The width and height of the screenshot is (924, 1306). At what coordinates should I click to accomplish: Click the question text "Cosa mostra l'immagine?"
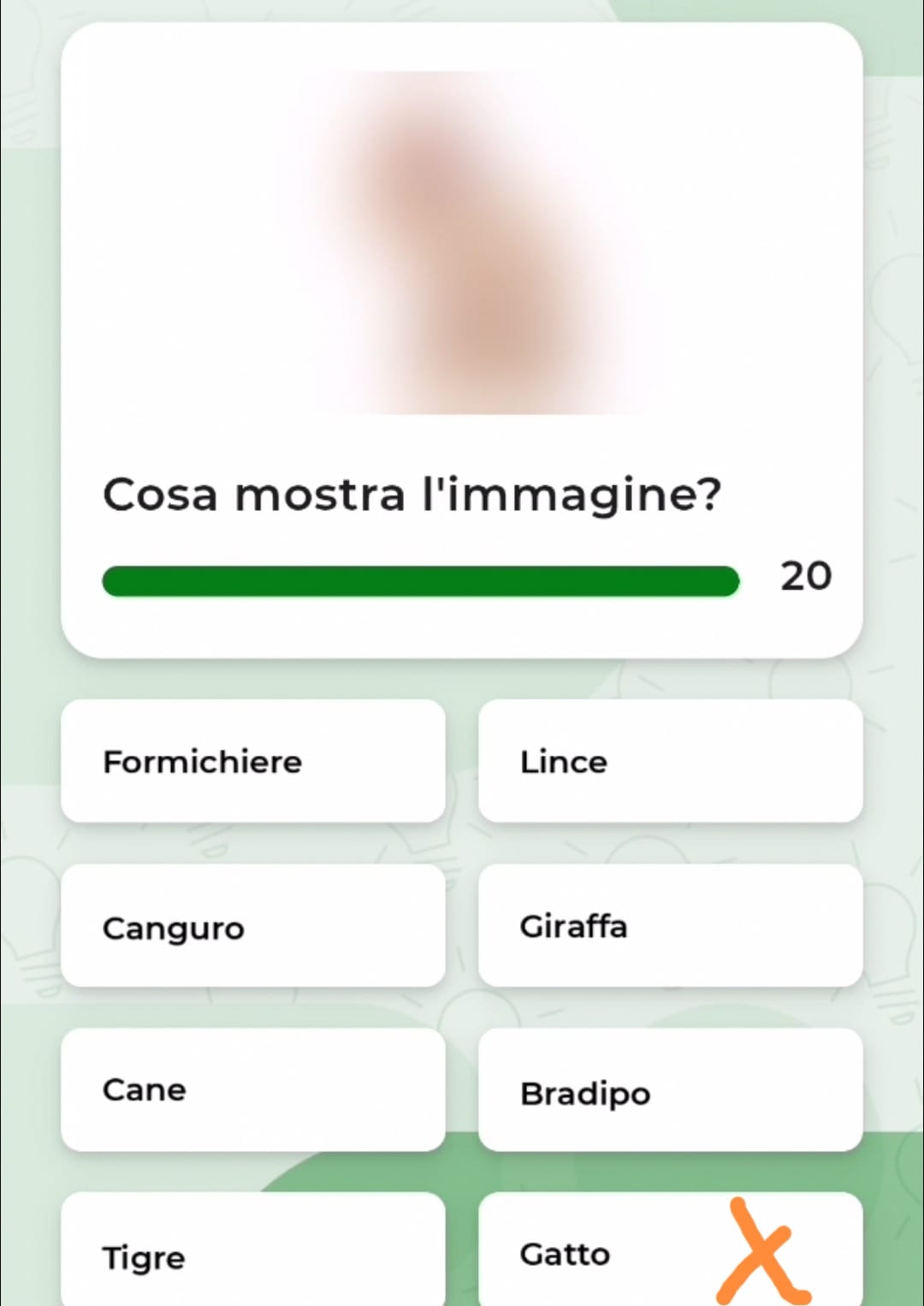(412, 495)
